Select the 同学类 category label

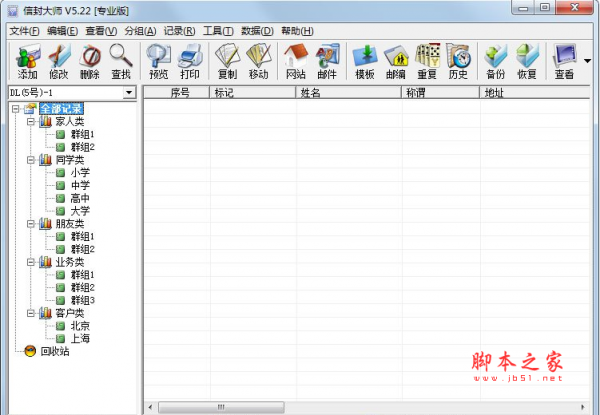pos(70,160)
